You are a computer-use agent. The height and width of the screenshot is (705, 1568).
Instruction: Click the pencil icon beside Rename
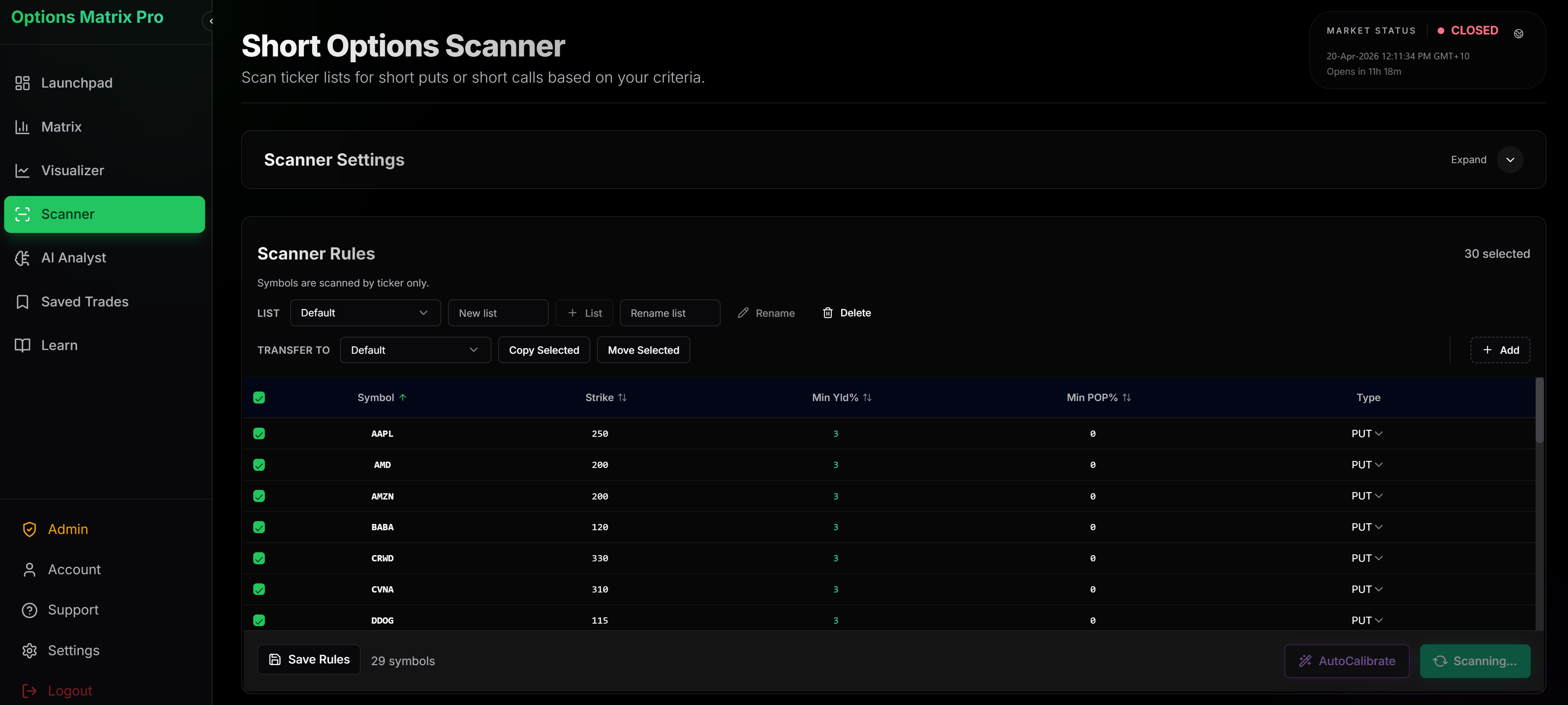743,313
